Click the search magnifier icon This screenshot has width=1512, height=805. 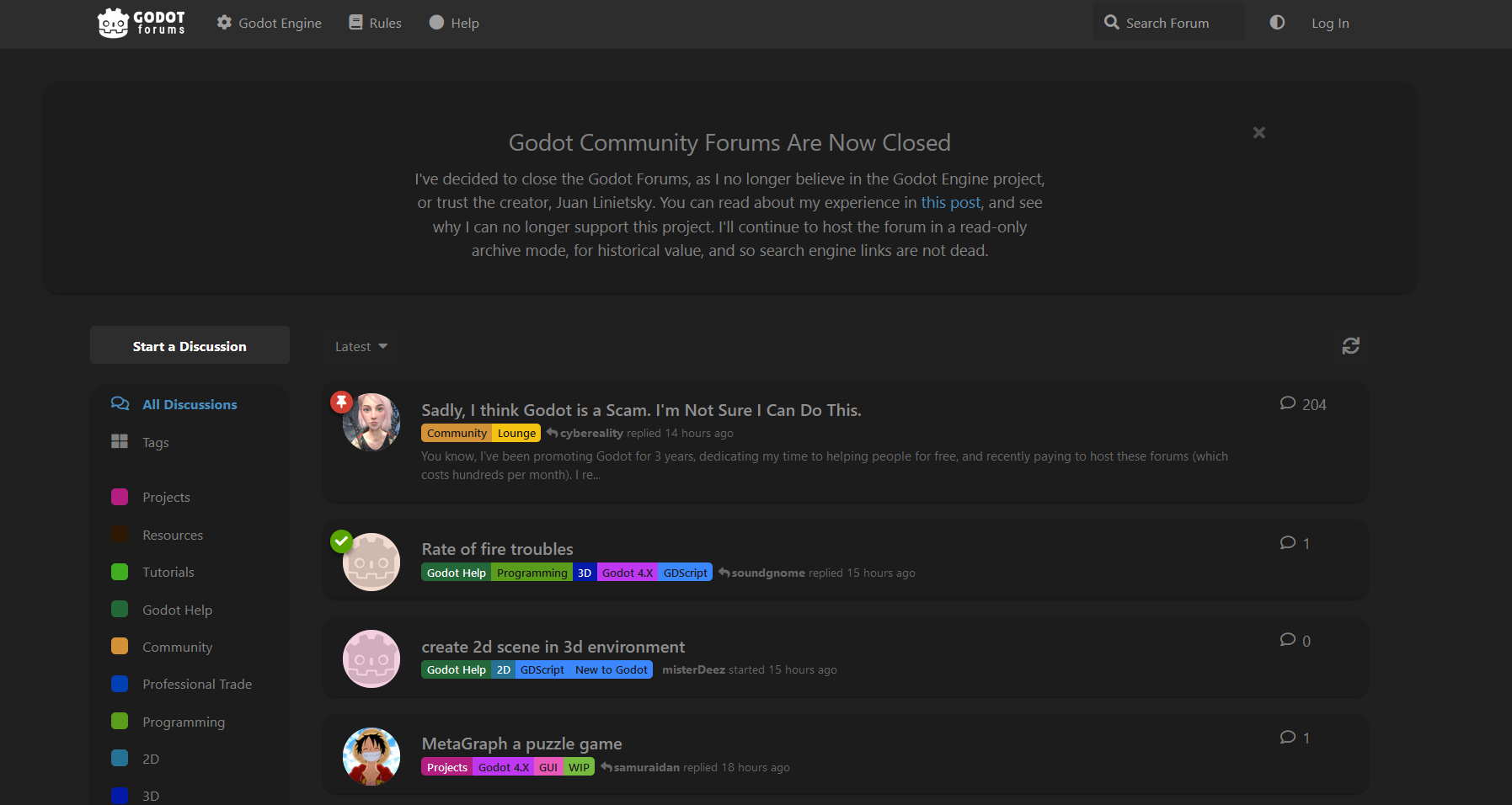click(x=1112, y=23)
